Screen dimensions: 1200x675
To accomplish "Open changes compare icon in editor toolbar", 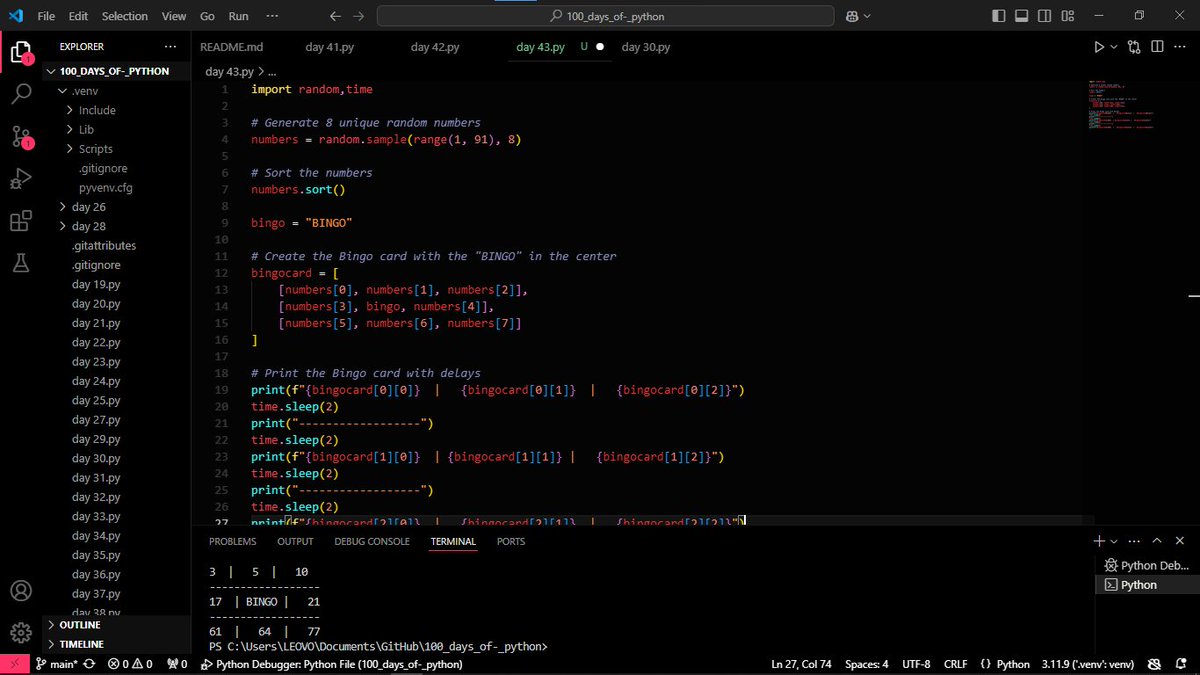I will pos(1134,46).
